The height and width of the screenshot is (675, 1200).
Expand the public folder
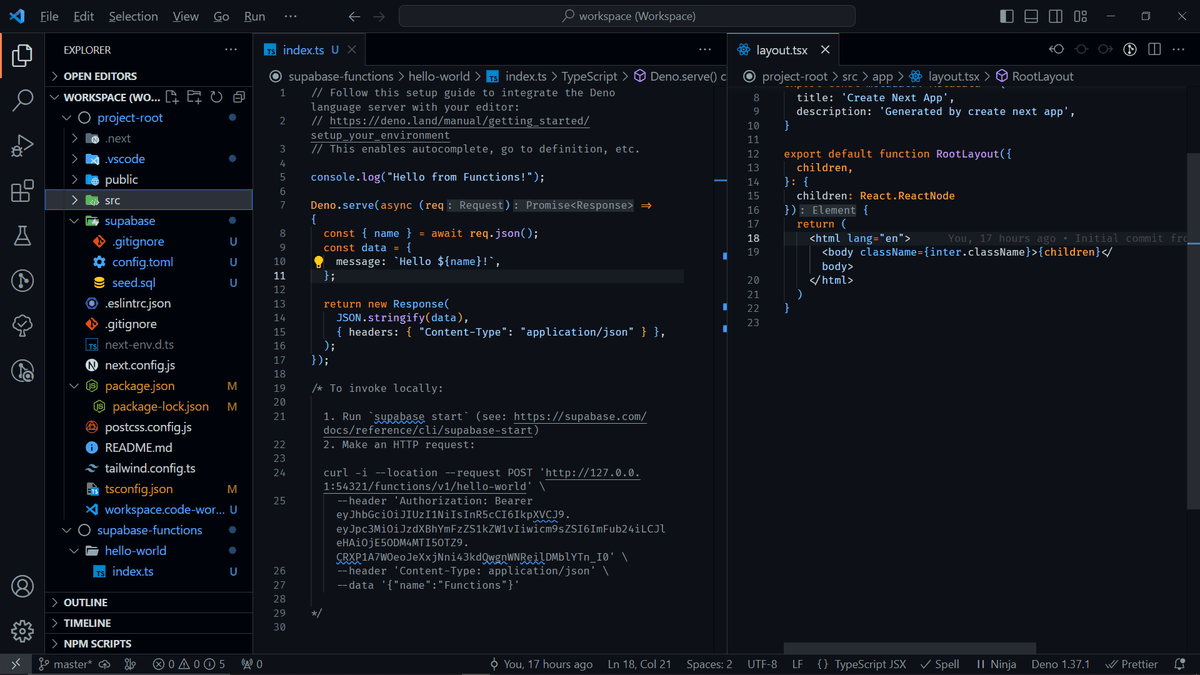pyautogui.click(x=149, y=180)
